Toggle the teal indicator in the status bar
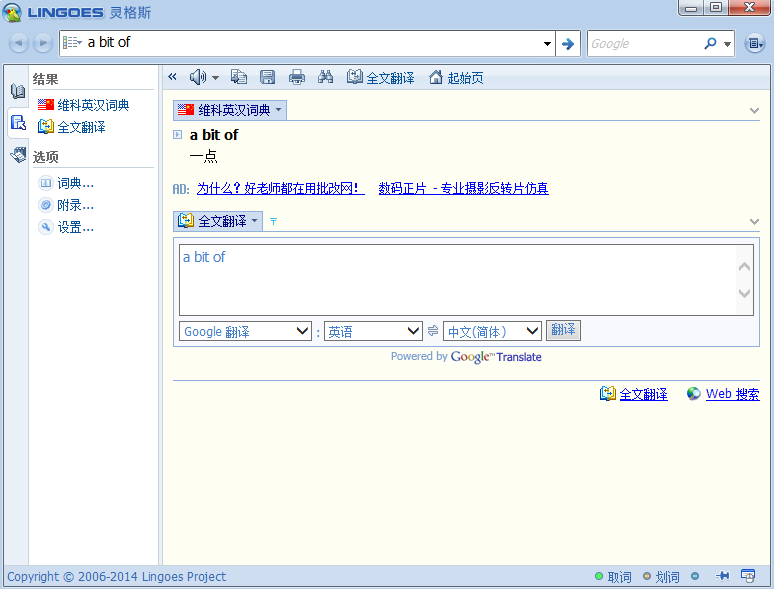The height and width of the screenshot is (589, 774). pos(695,576)
